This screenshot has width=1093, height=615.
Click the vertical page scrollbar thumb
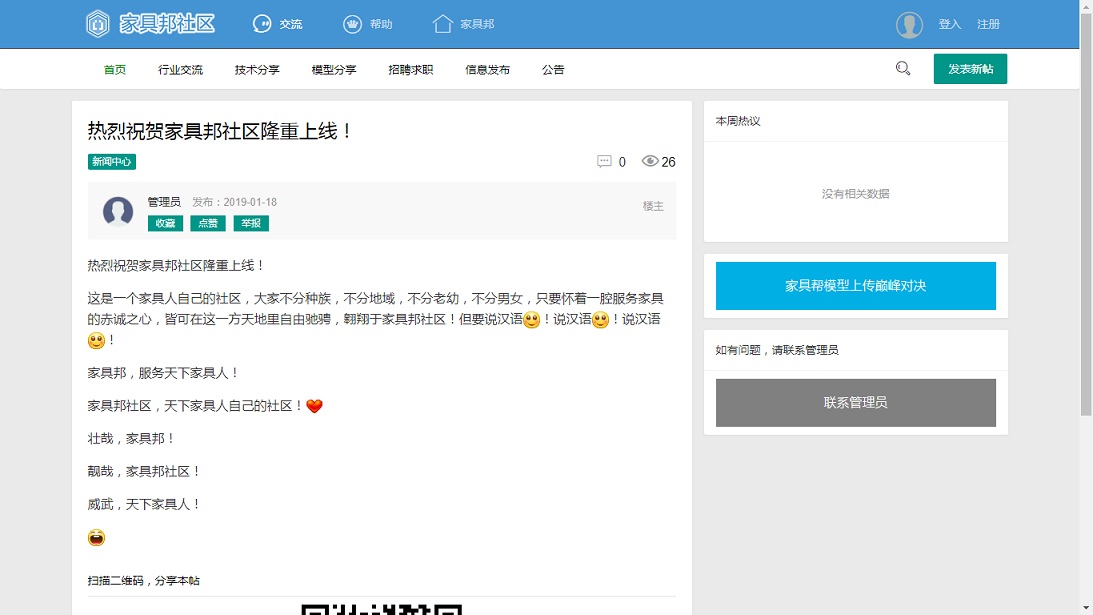click(x=1086, y=213)
